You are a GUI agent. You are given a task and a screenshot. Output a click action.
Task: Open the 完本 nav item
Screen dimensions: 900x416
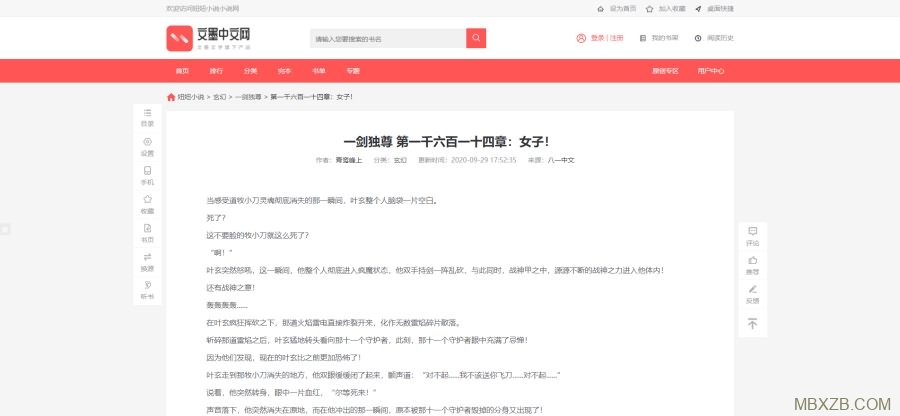pos(284,71)
